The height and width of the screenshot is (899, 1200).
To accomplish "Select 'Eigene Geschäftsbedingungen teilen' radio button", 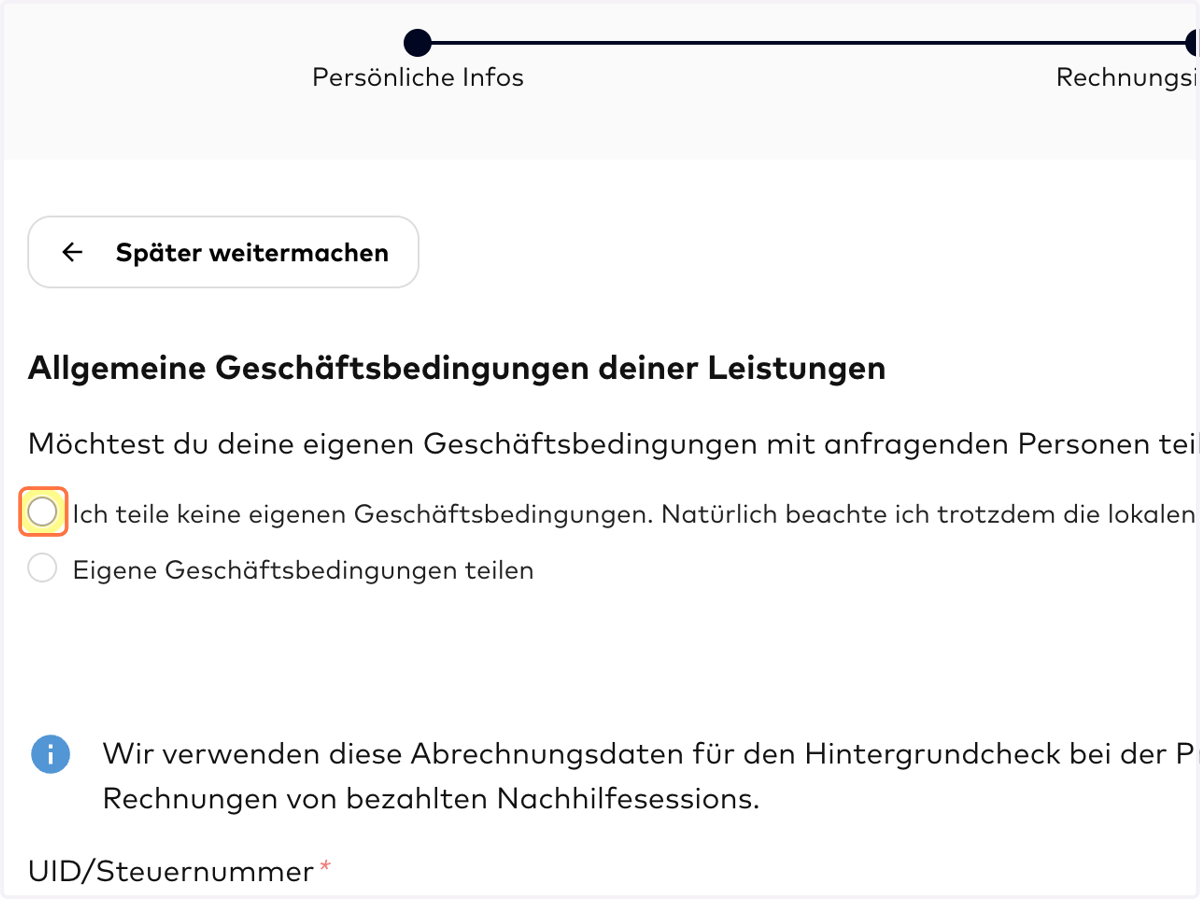I will (42, 570).
